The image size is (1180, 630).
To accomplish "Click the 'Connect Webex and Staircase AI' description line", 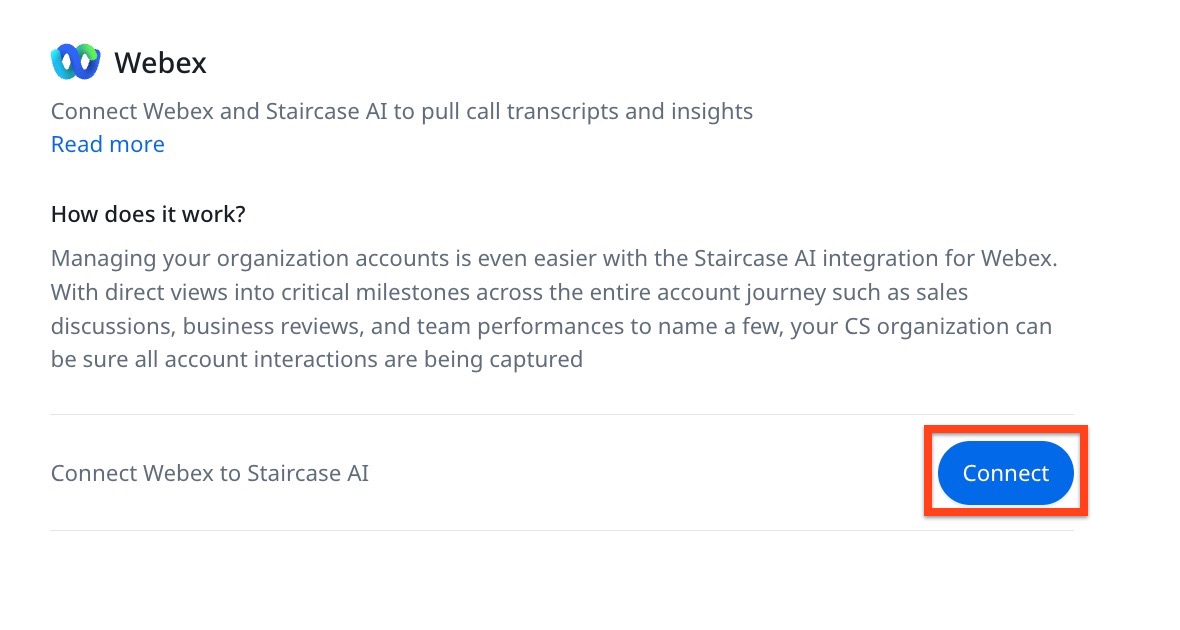I will click(x=220, y=111).
